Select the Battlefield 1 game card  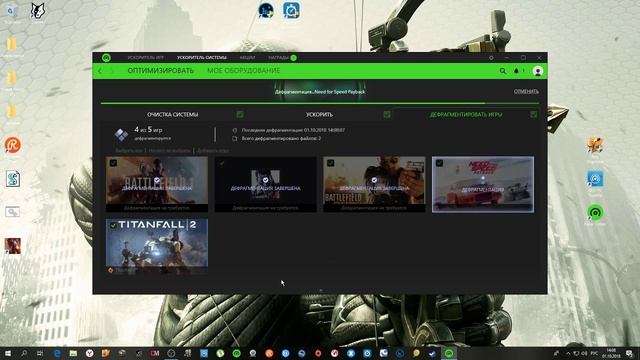tap(157, 184)
